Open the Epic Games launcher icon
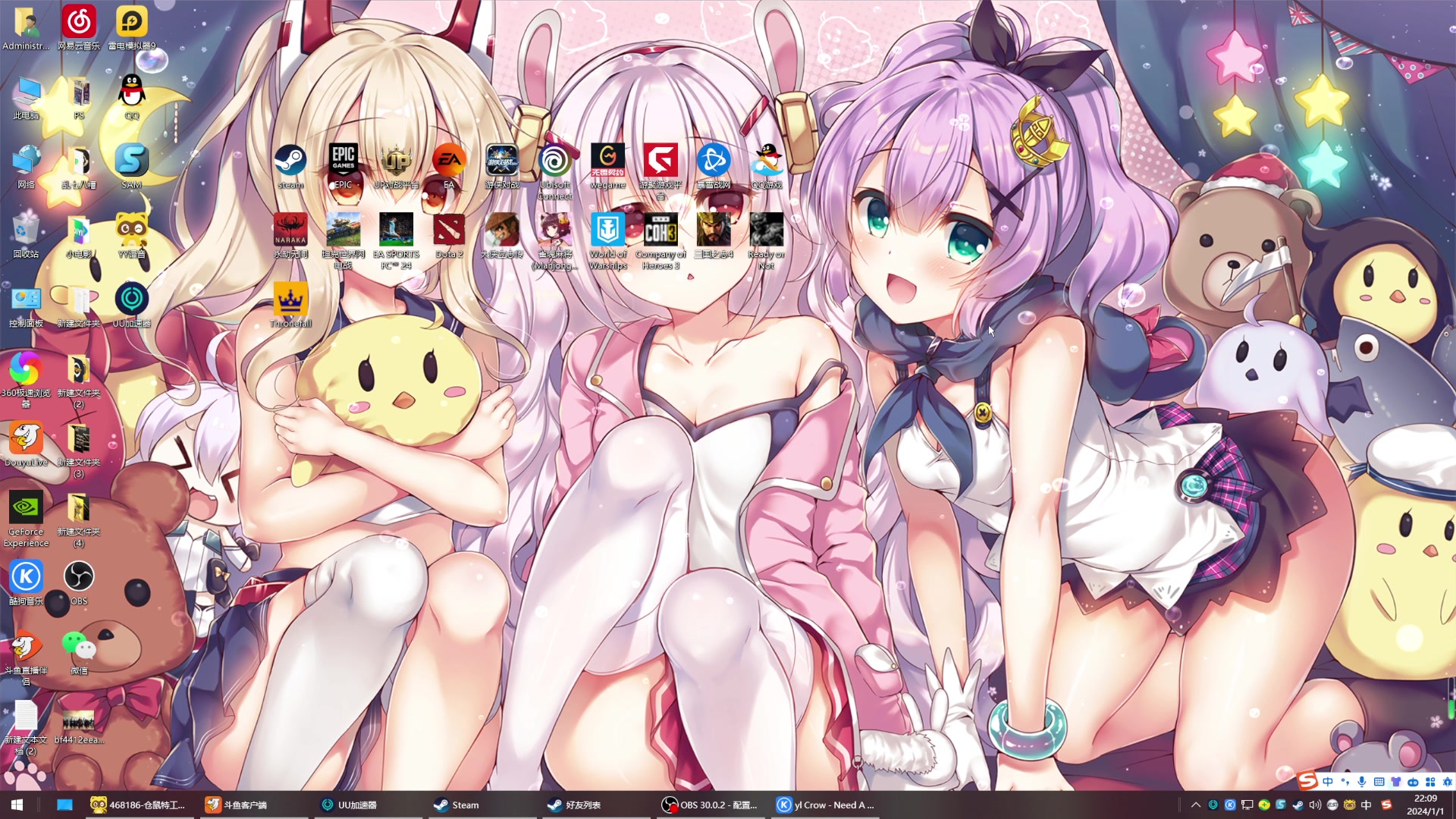Screen dimensions: 1456x819 click(x=343, y=162)
